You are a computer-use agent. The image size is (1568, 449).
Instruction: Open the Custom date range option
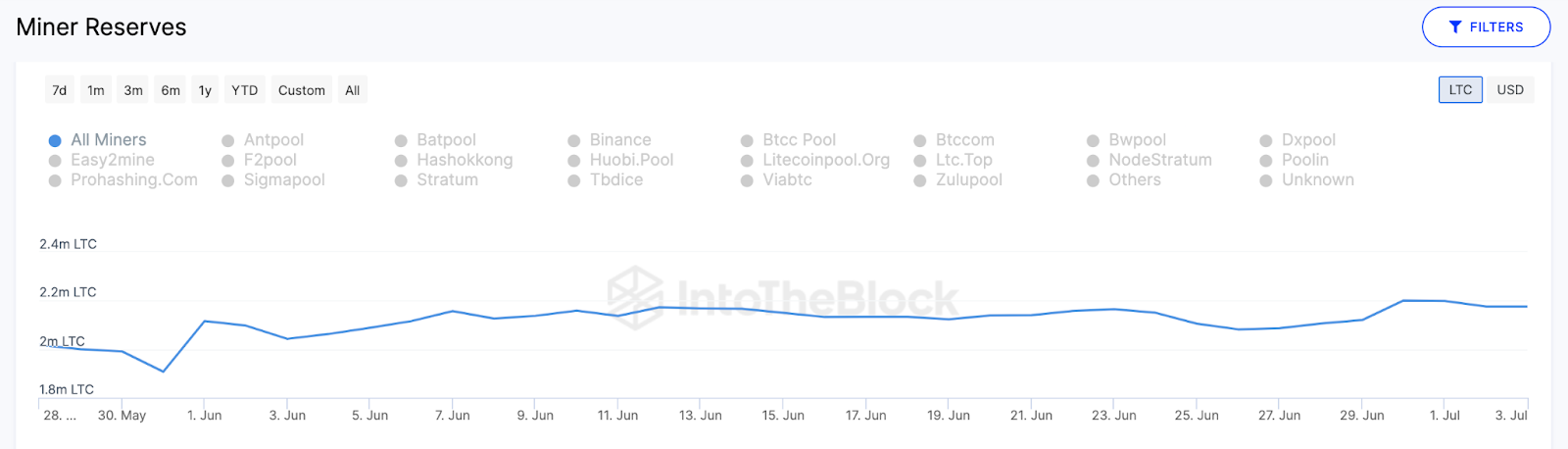[302, 90]
